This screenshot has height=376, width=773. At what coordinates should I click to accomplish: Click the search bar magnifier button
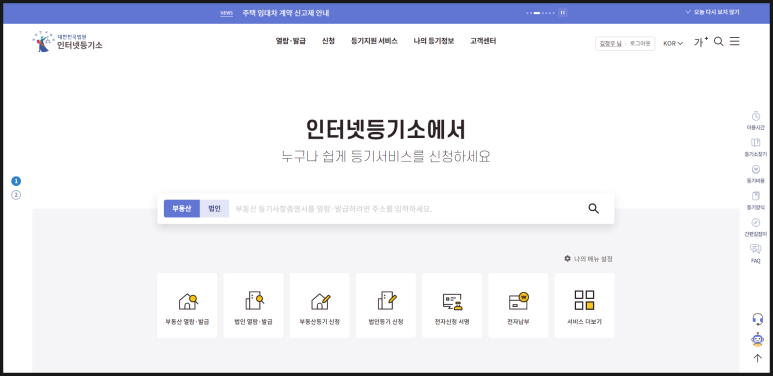coord(594,208)
